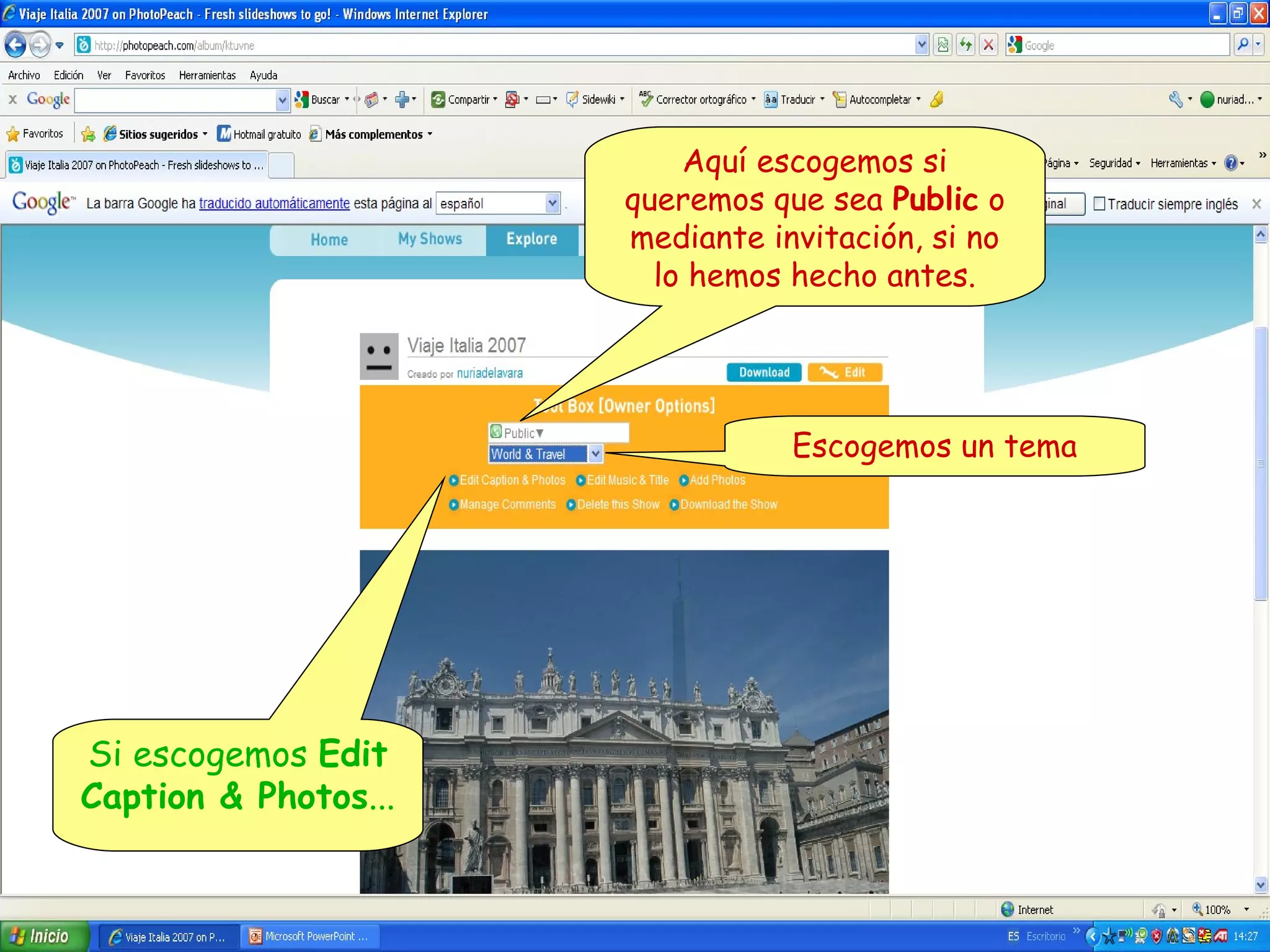Click the vertical scrollbar down arrow
1270x952 pixels.
click(1260, 884)
